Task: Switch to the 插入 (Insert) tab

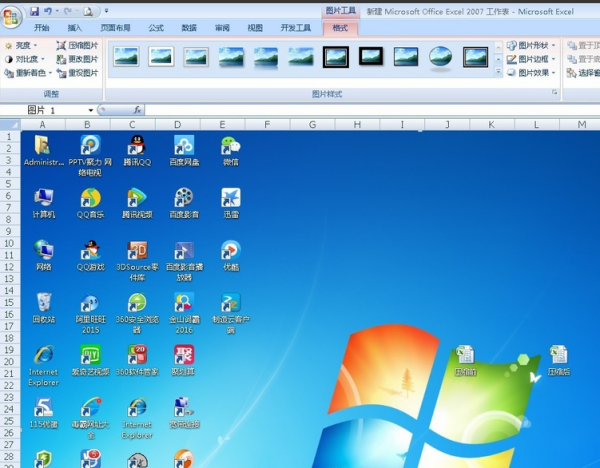Action: (x=75, y=28)
